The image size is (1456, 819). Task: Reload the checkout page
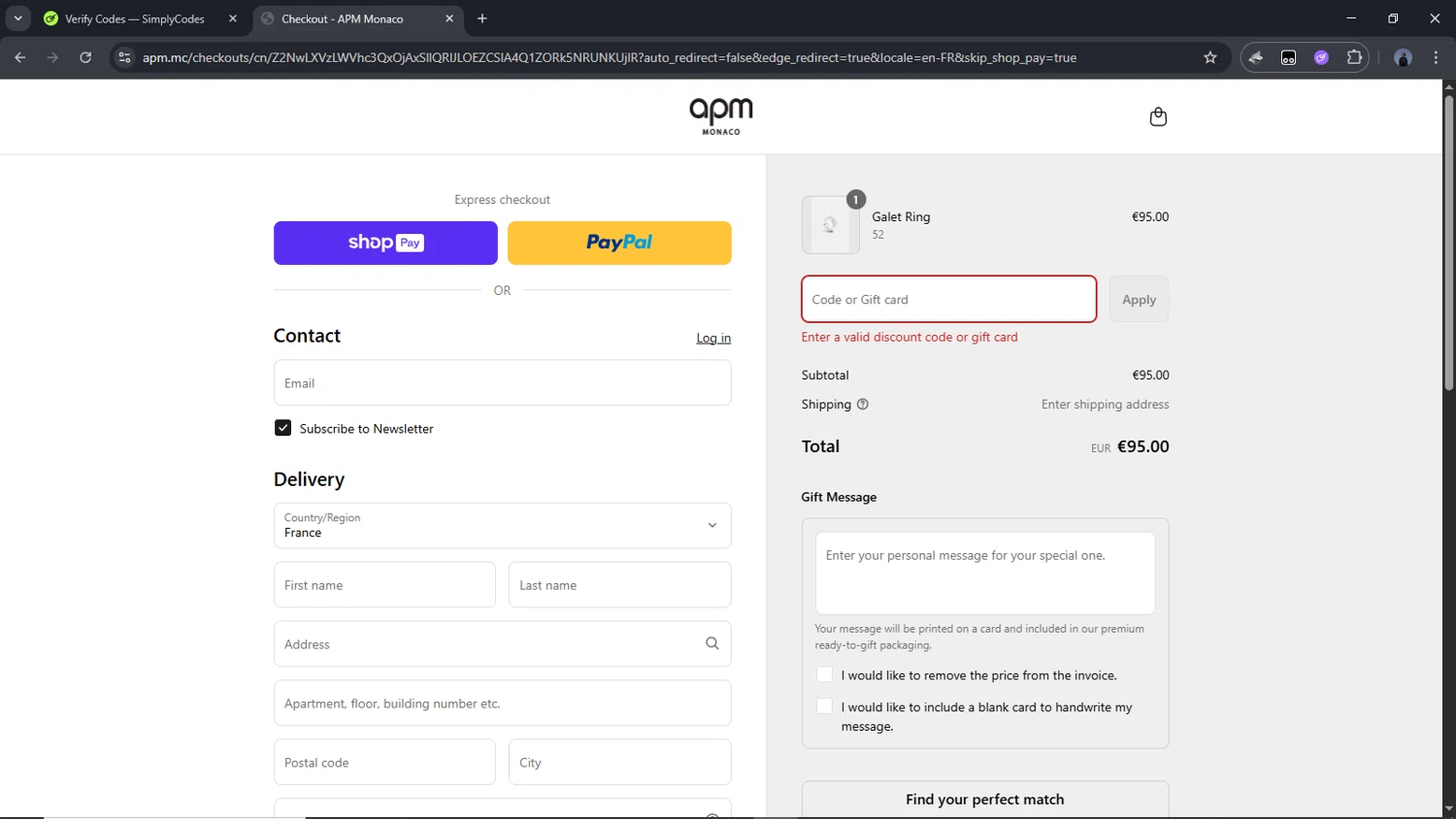[x=85, y=57]
